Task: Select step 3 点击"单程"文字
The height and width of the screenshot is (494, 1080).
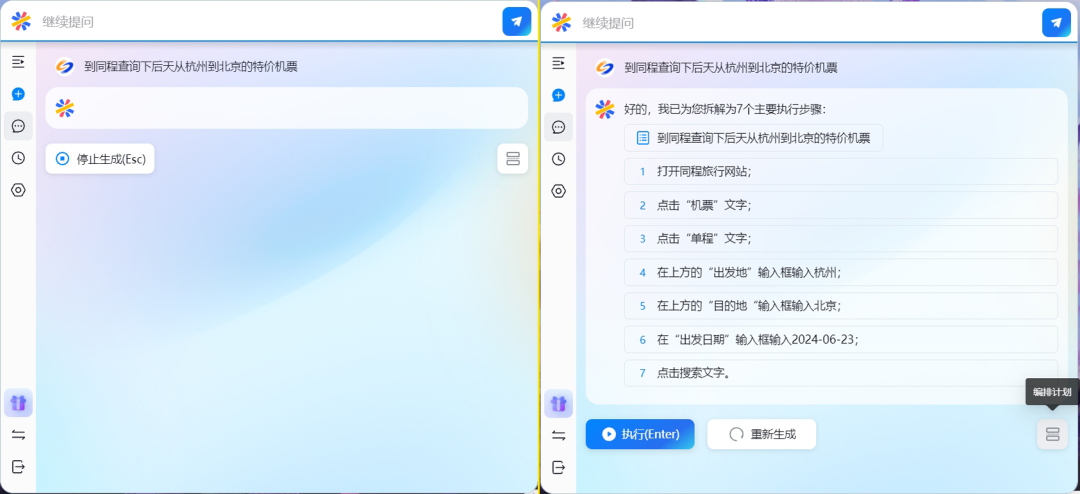Action: tap(841, 238)
